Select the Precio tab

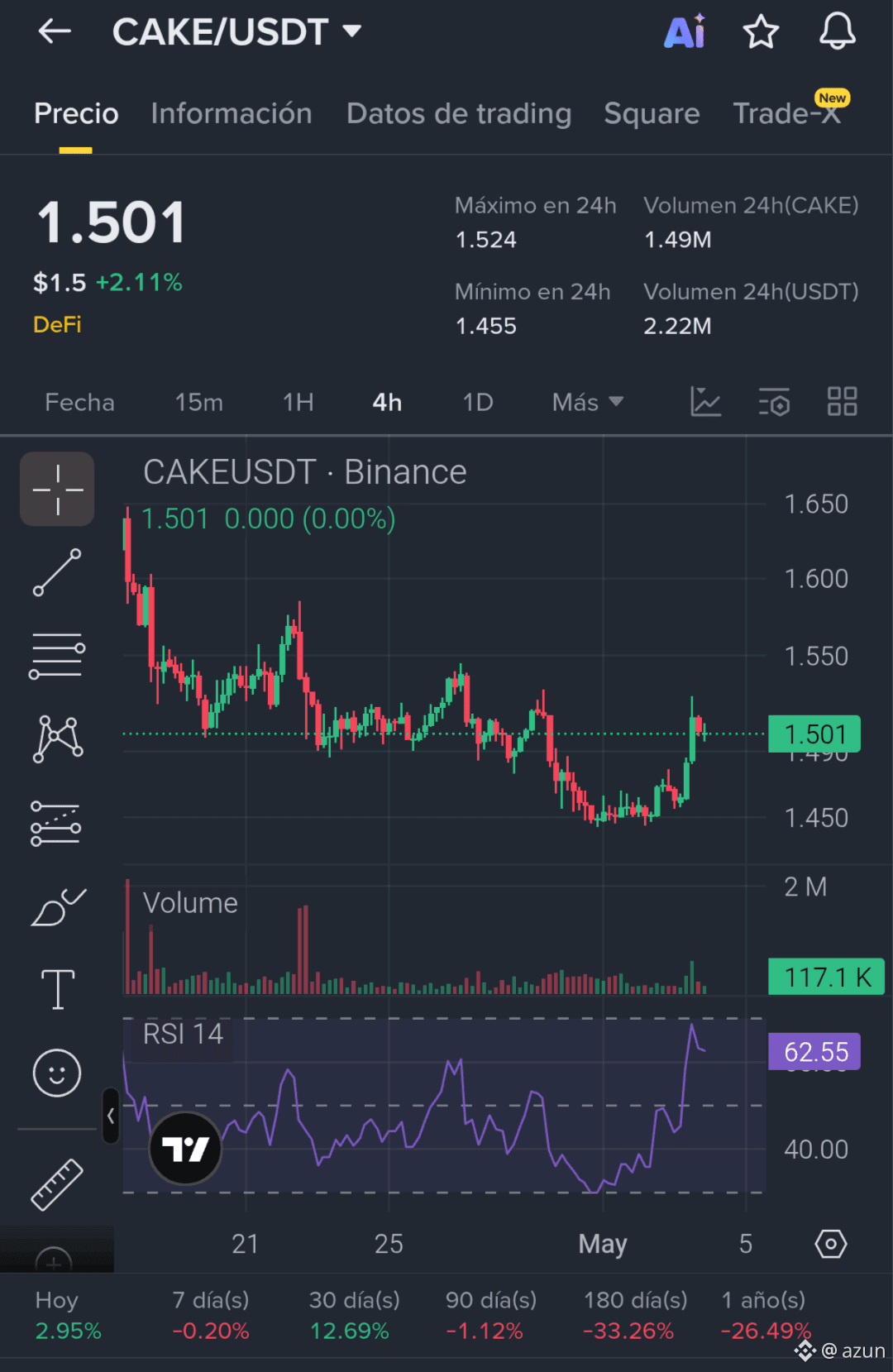pyautogui.click(x=76, y=113)
